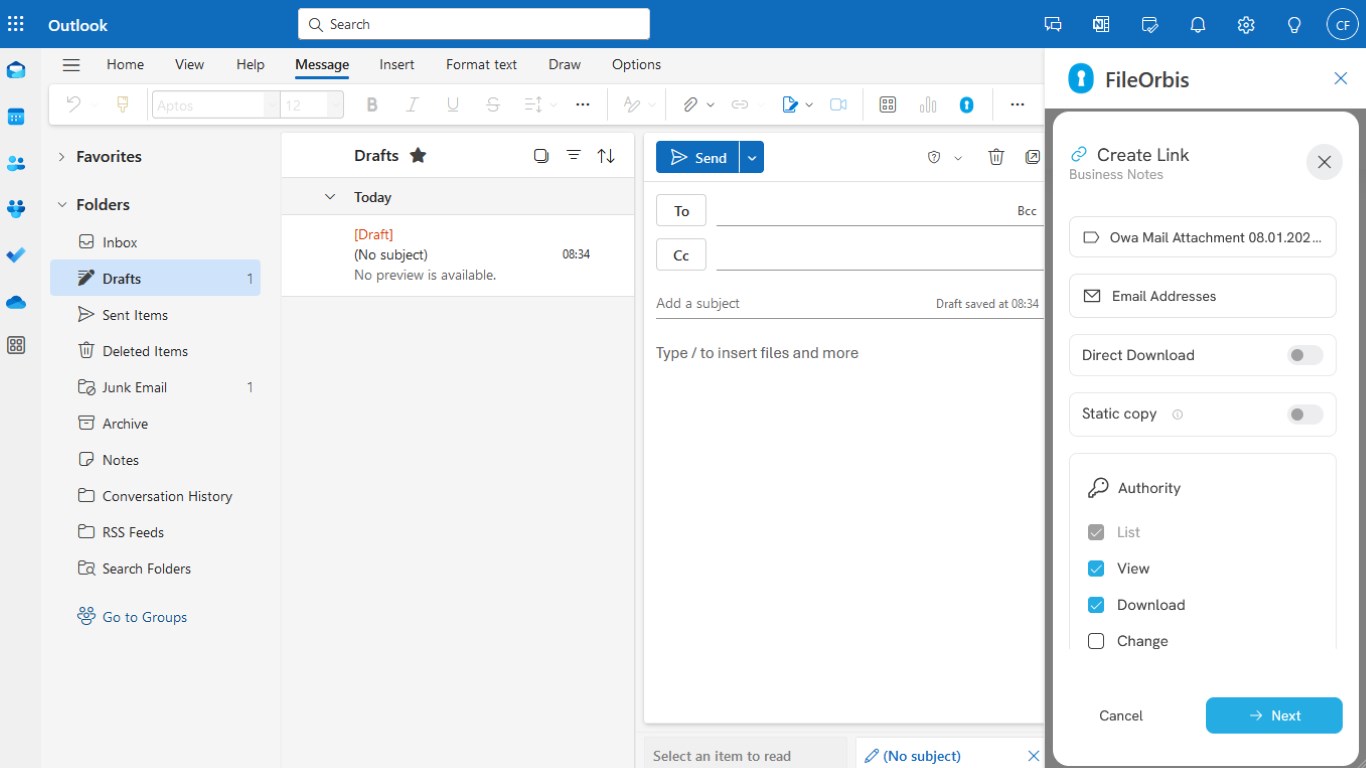Screen dimensions: 1366x768
Task: Open Go to Groups link
Action: [x=144, y=617]
